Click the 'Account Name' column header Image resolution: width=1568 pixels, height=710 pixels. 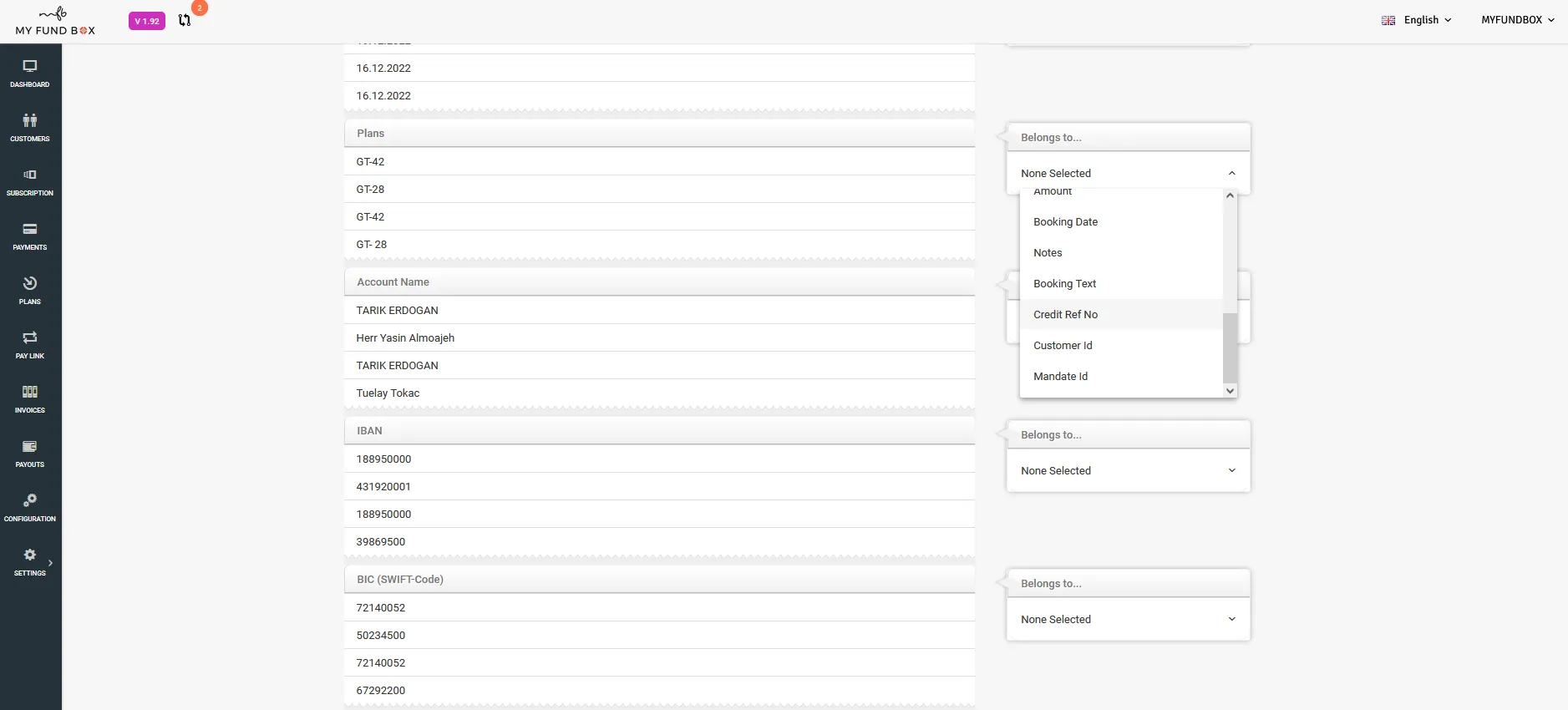pyautogui.click(x=659, y=282)
